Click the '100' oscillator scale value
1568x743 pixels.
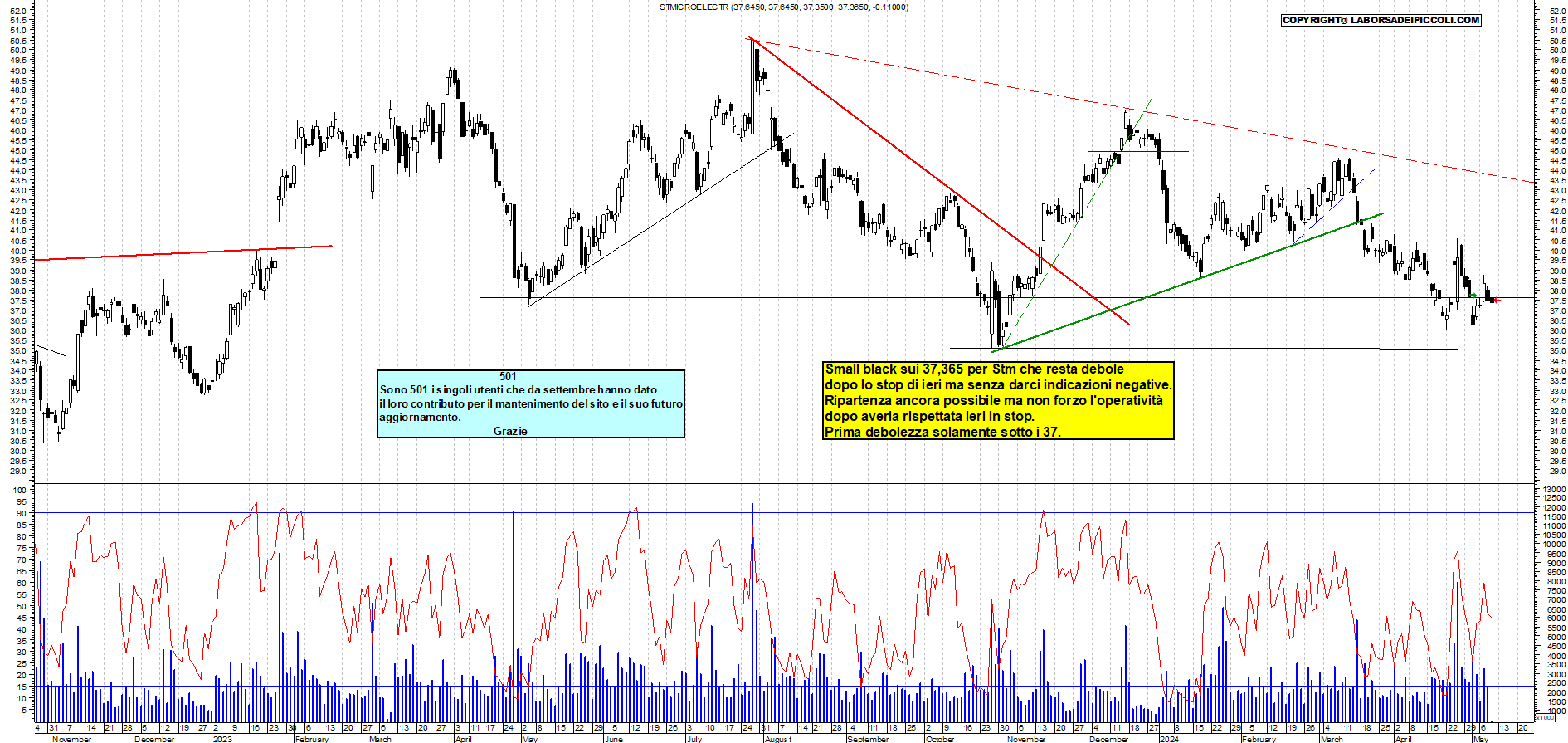point(20,490)
